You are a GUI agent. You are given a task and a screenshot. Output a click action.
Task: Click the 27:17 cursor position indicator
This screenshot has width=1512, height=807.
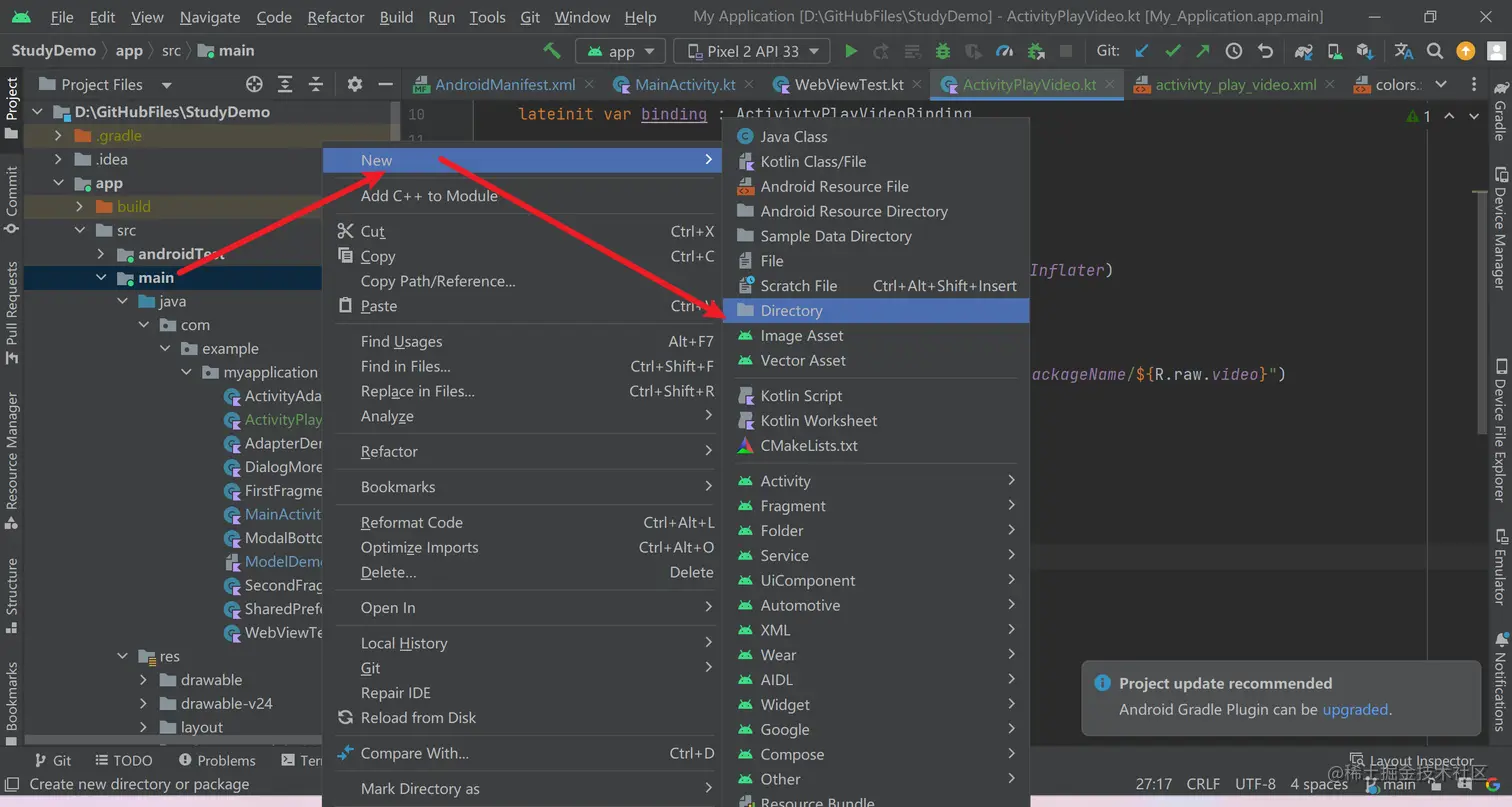click(x=1154, y=784)
